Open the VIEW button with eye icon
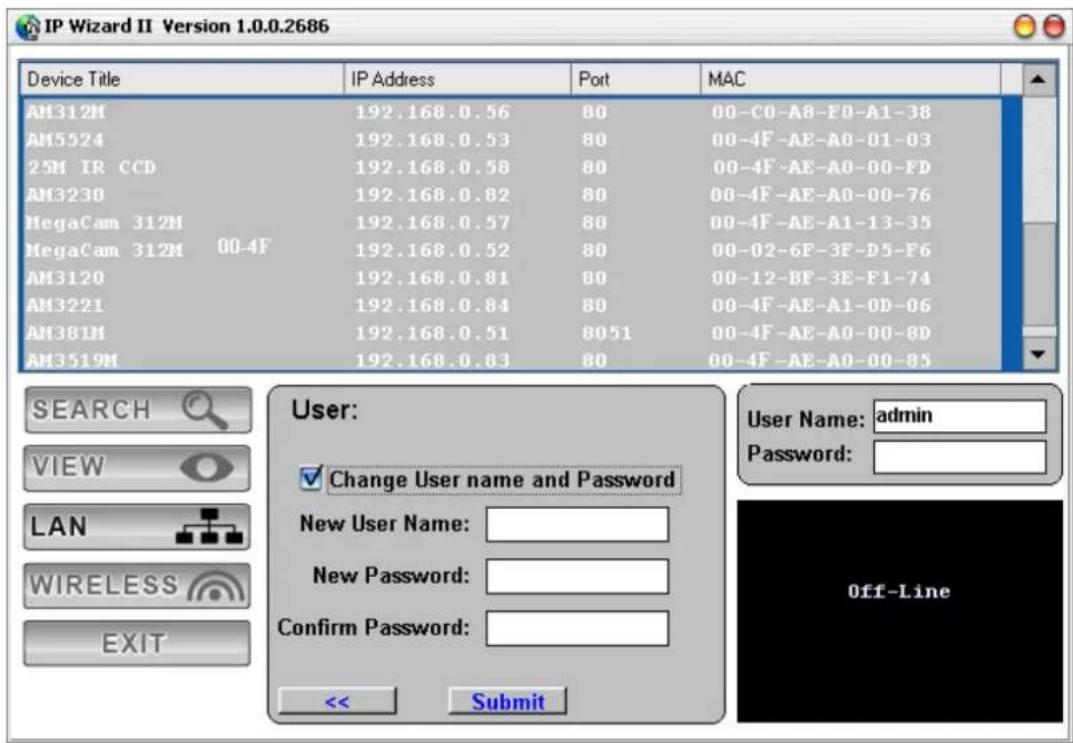The image size is (1073, 743). [x=137, y=468]
